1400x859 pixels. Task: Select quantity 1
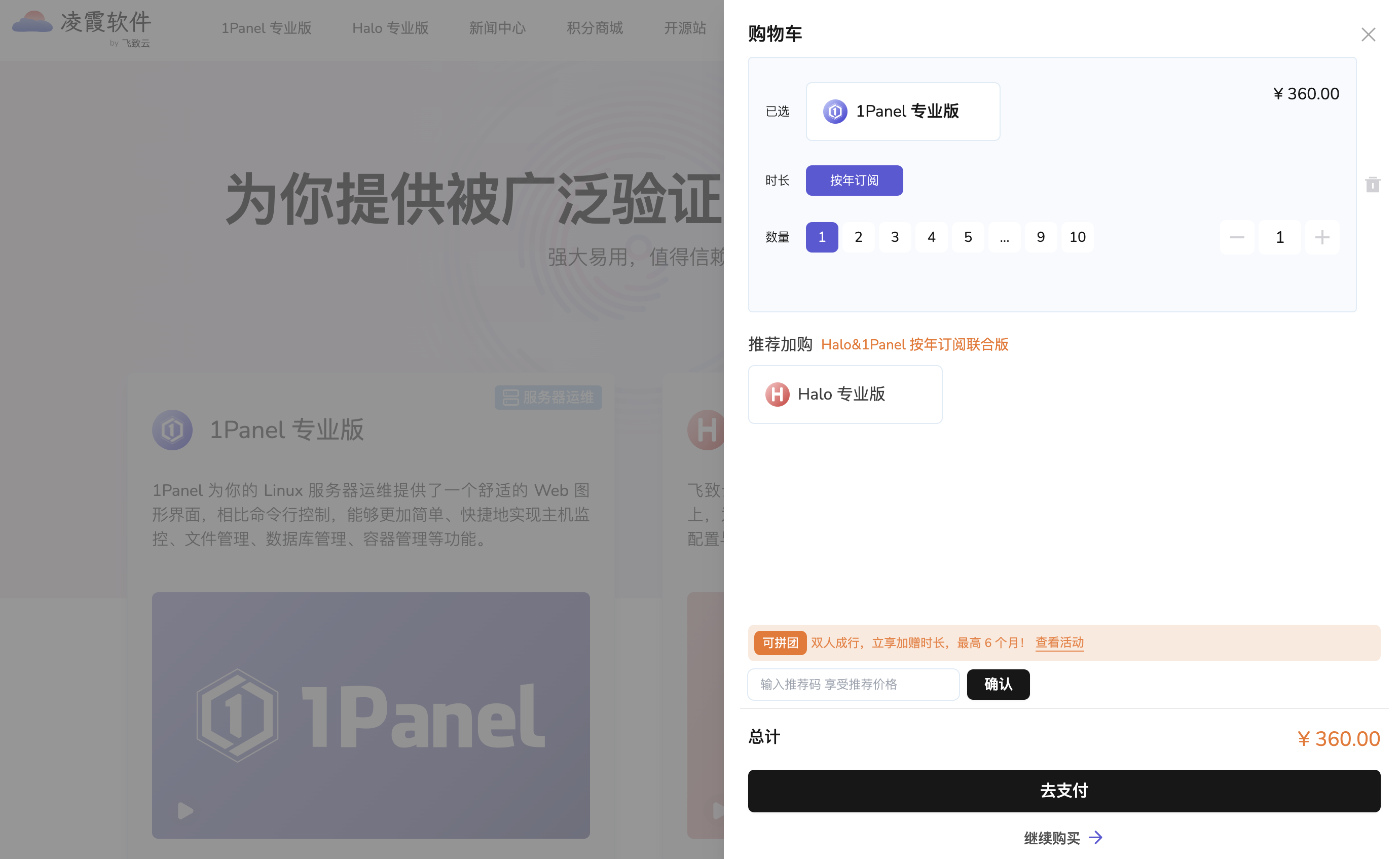[x=822, y=237]
